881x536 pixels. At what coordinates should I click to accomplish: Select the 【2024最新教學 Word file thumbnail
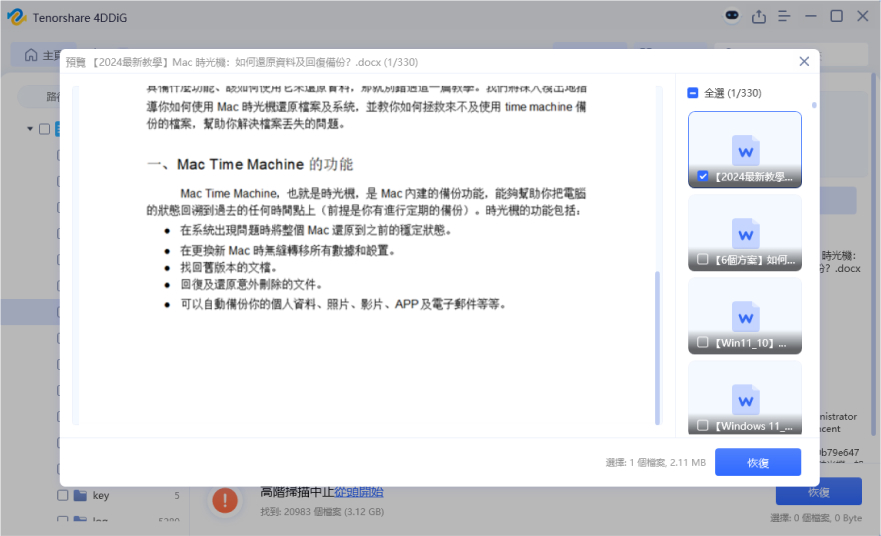click(x=745, y=149)
